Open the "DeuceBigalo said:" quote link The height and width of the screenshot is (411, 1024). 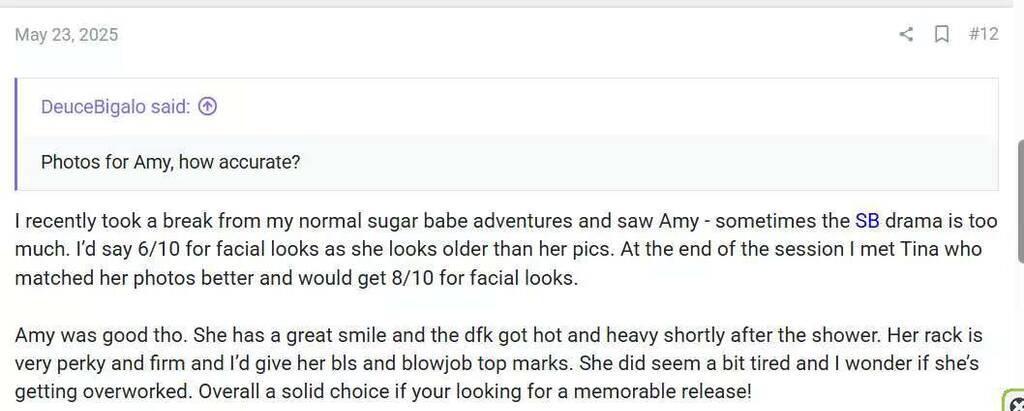pyautogui.click(x=115, y=106)
